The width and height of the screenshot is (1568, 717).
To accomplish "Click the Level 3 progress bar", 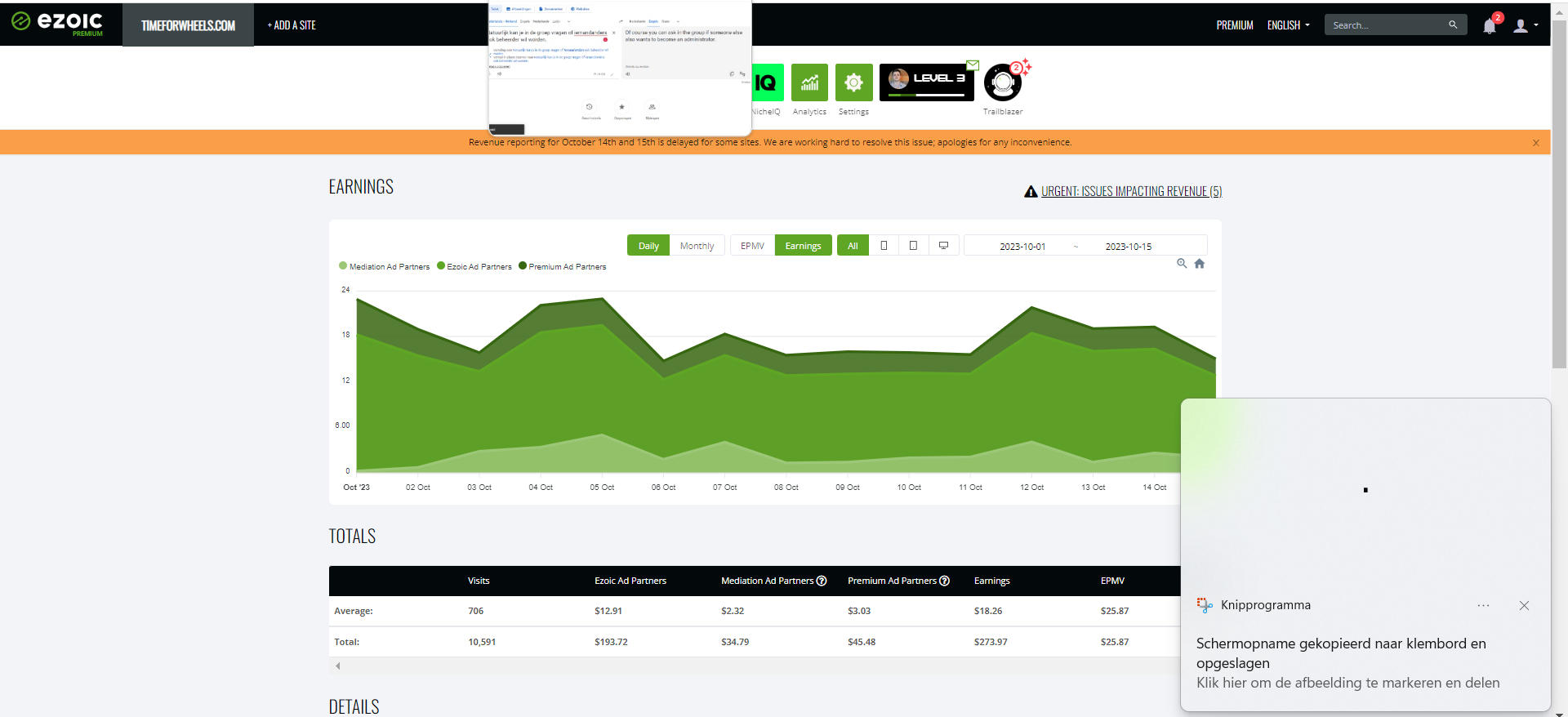I will [927, 95].
